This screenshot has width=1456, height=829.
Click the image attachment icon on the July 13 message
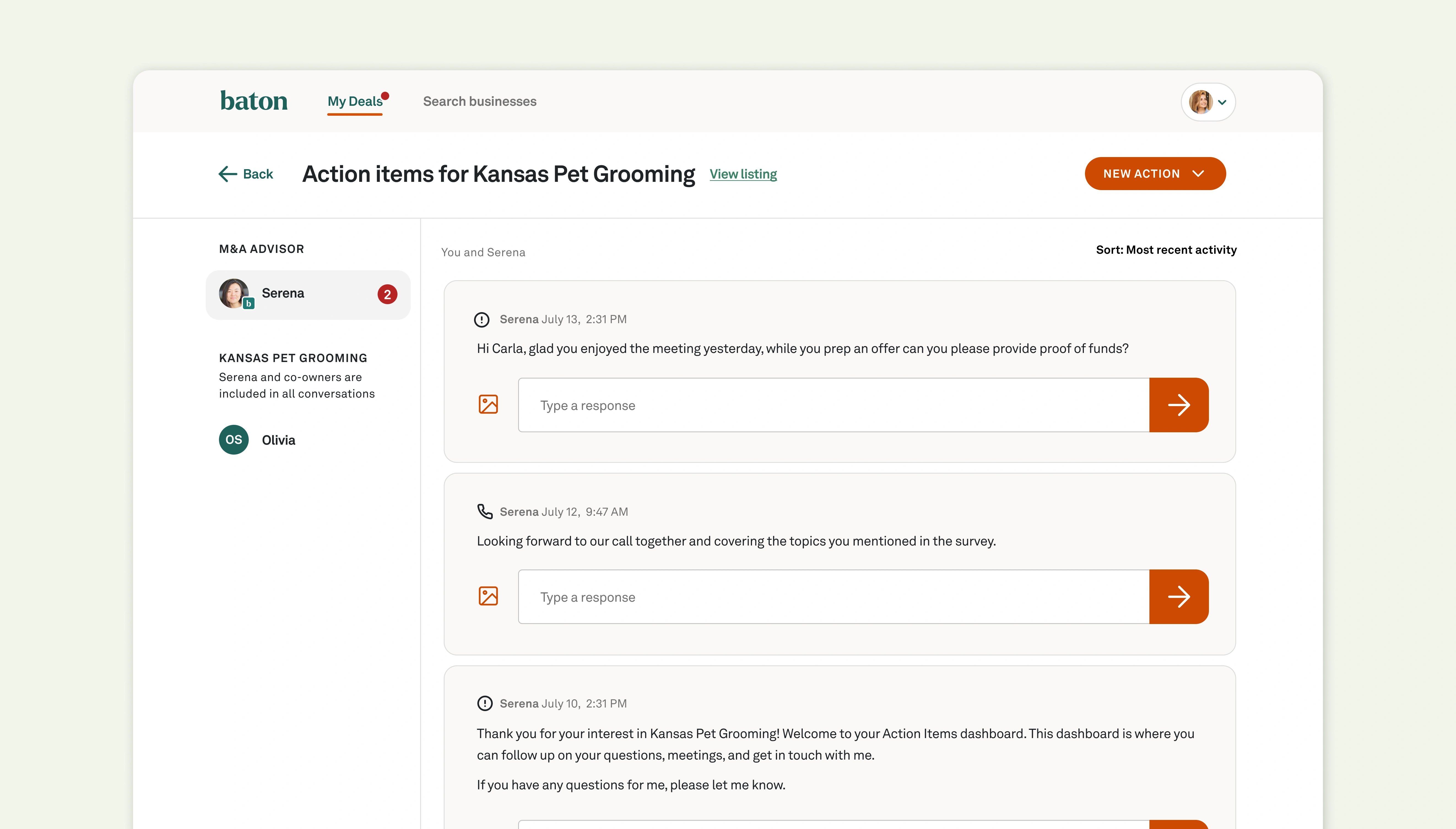point(488,404)
